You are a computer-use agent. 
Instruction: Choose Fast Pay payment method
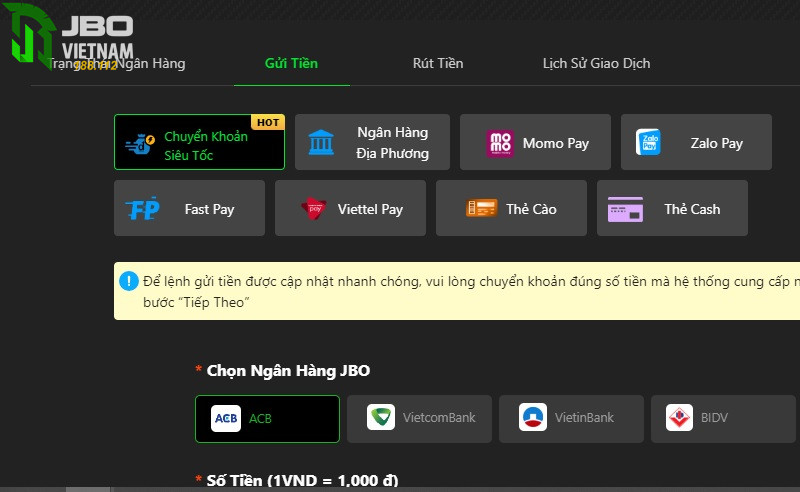point(189,208)
